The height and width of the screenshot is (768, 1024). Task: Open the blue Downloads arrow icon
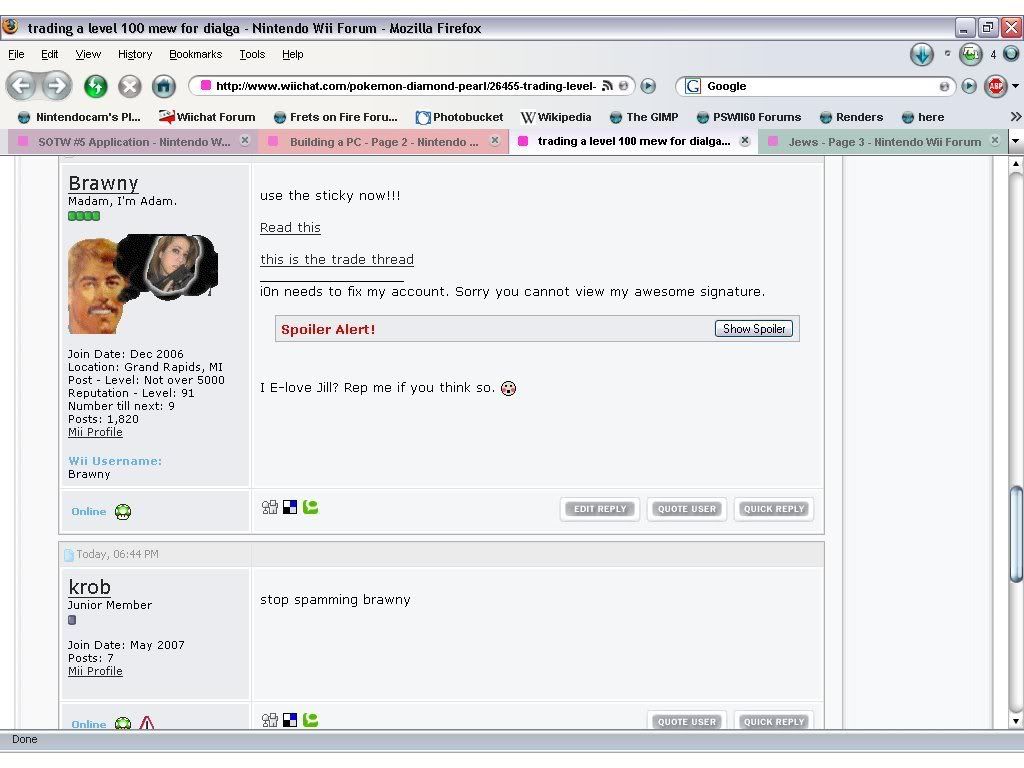pos(921,54)
